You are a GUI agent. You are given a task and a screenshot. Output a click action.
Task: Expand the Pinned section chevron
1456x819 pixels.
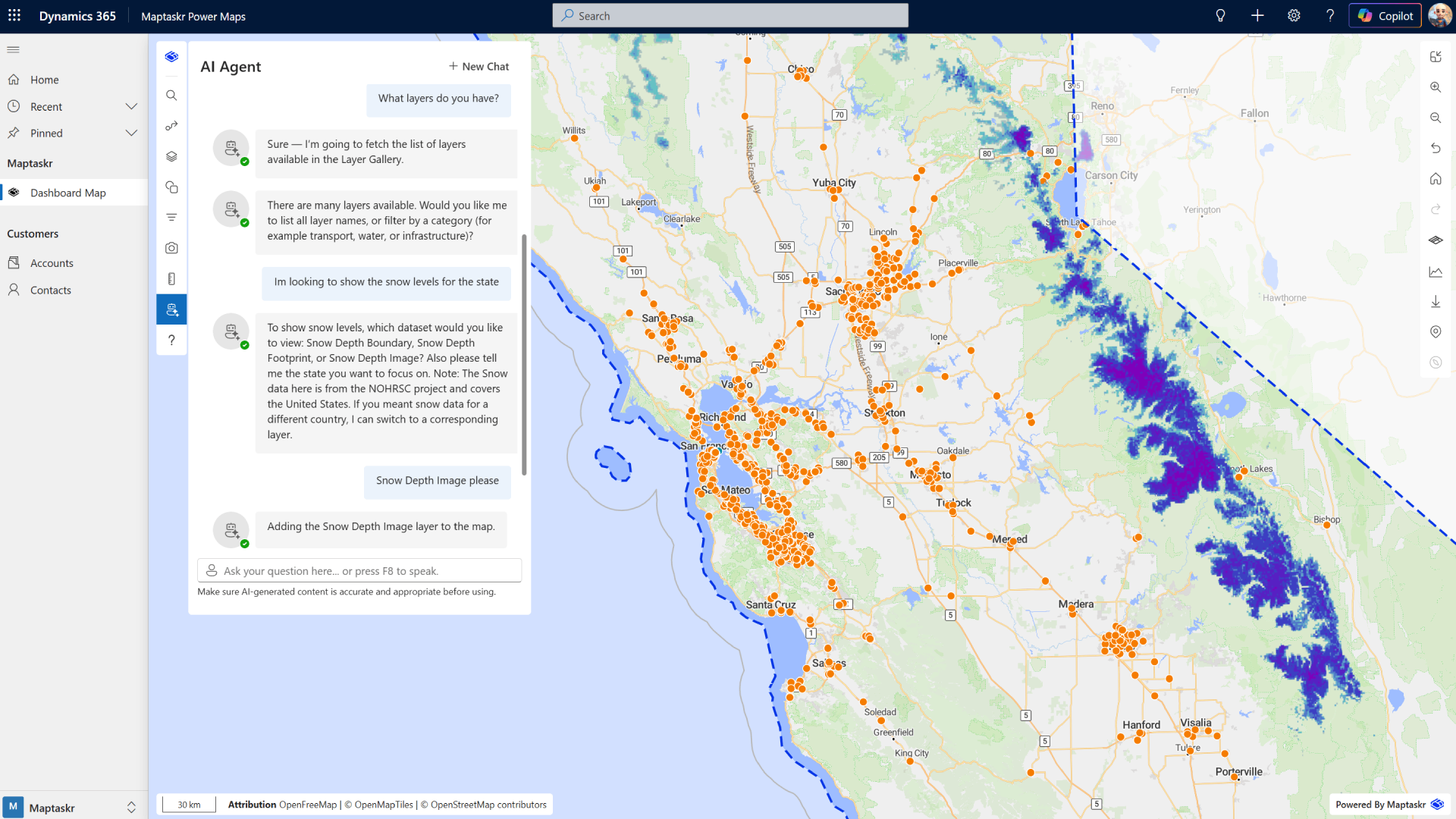(x=131, y=133)
